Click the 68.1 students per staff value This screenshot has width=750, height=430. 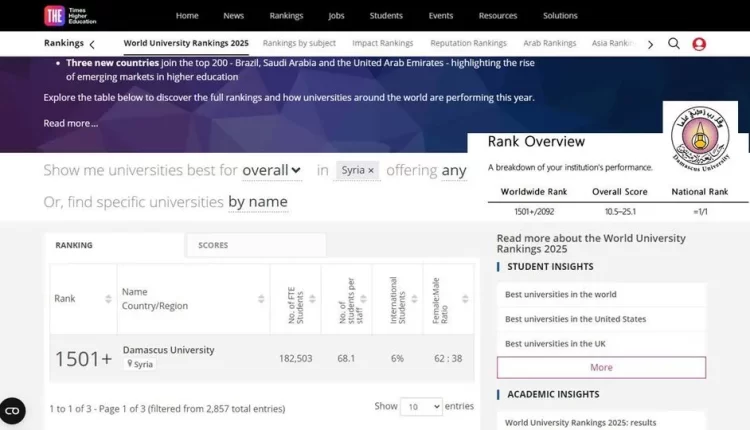pos(346,358)
